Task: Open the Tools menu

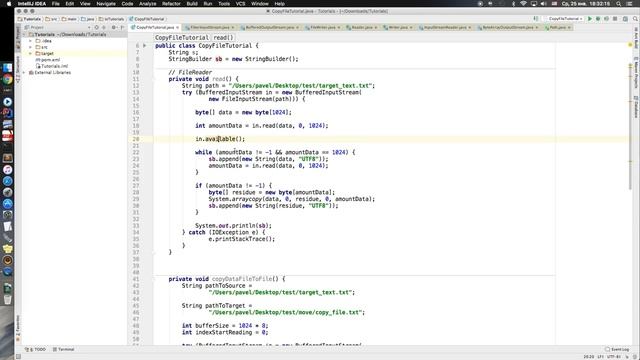Action: tap(224, 4)
